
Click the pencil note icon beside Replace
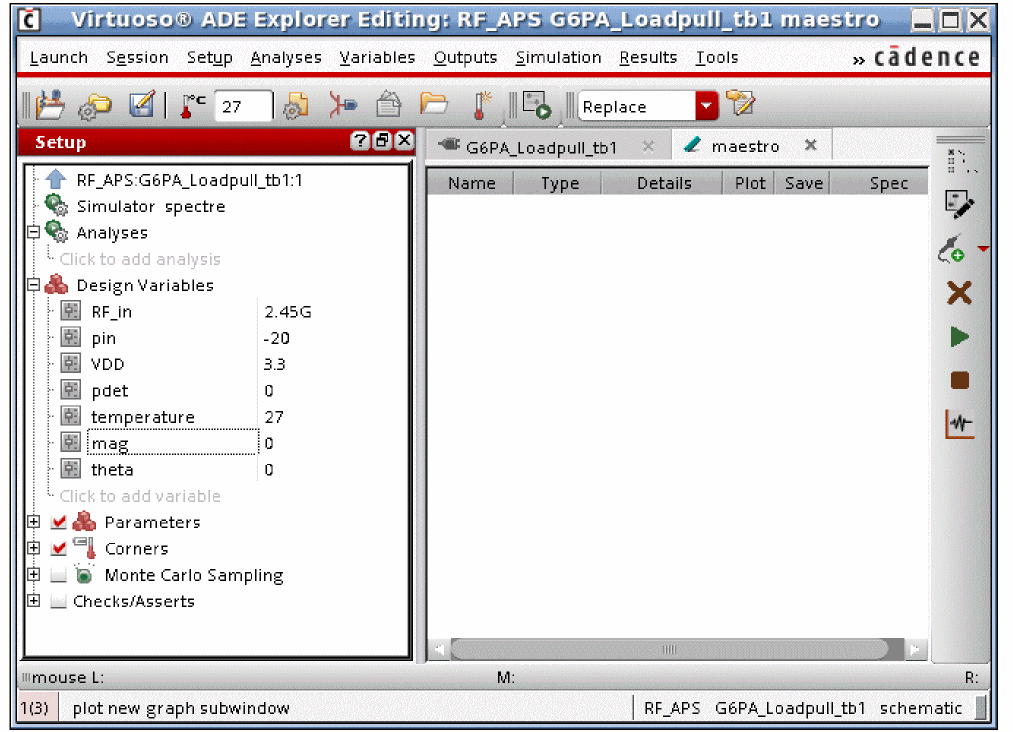(740, 103)
